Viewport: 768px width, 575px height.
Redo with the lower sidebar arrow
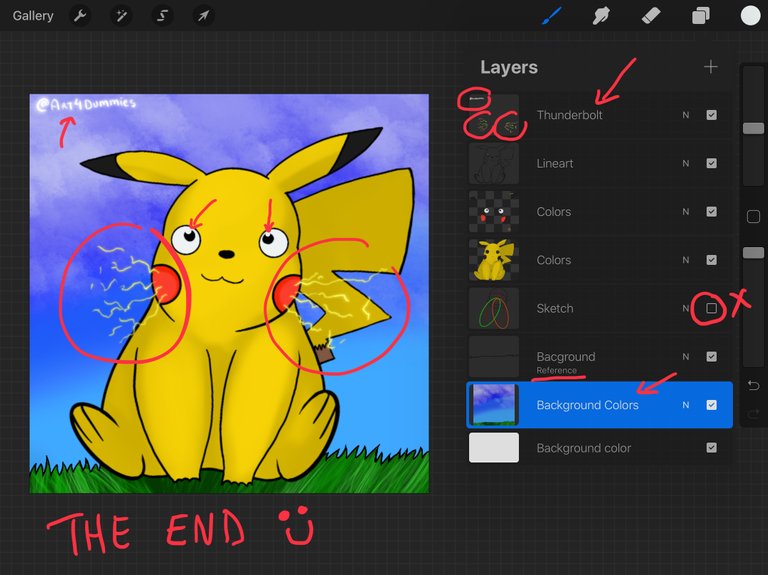tap(753, 415)
